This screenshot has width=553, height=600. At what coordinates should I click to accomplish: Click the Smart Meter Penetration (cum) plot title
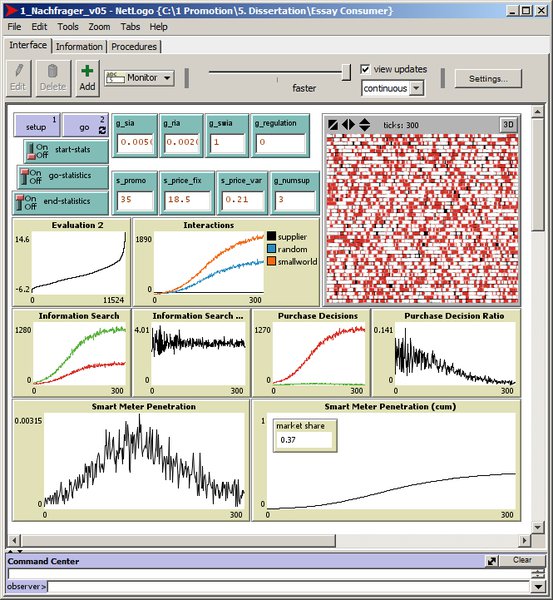pyautogui.click(x=390, y=406)
